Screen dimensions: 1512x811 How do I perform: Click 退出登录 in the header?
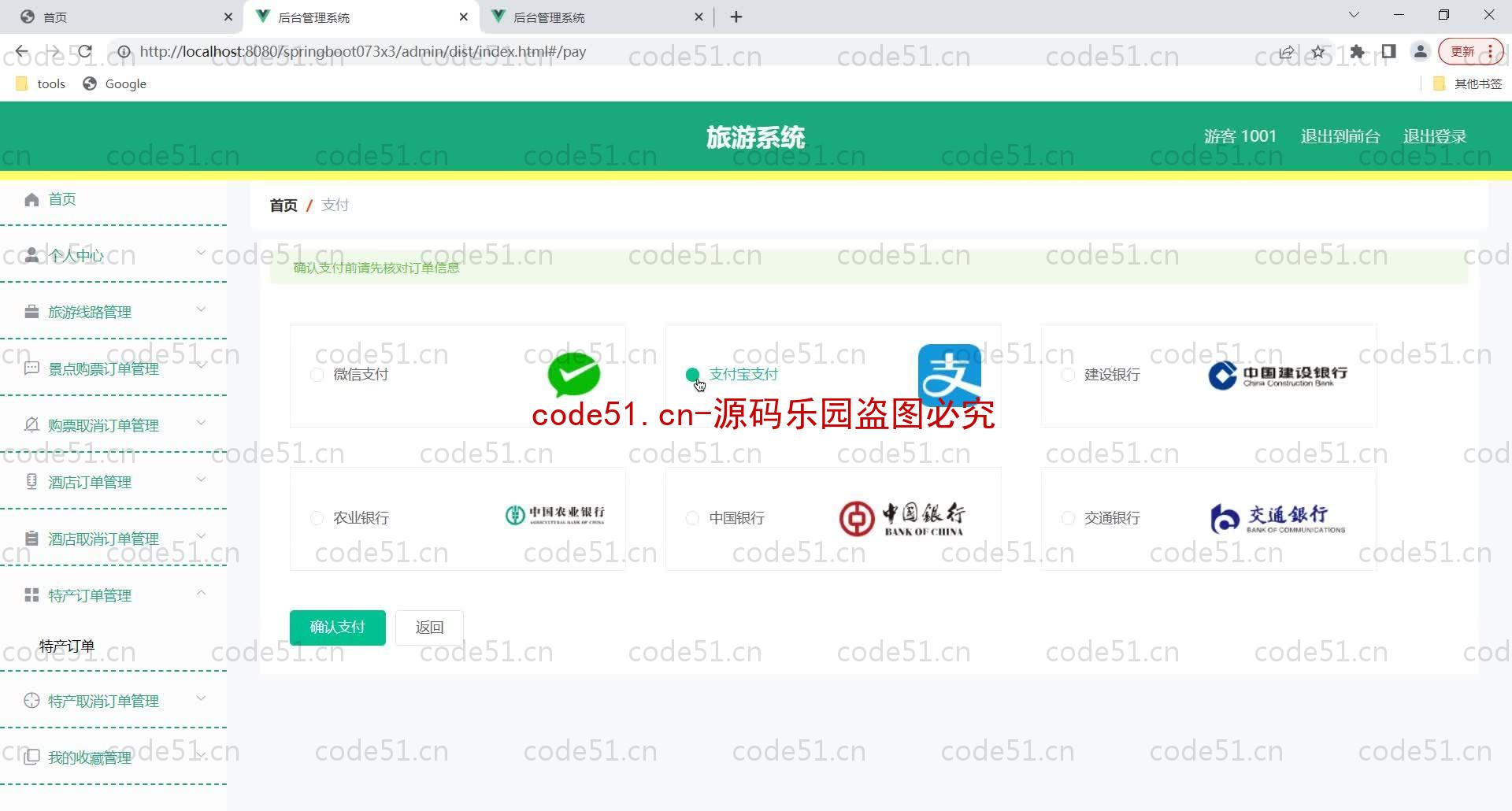click(1435, 136)
